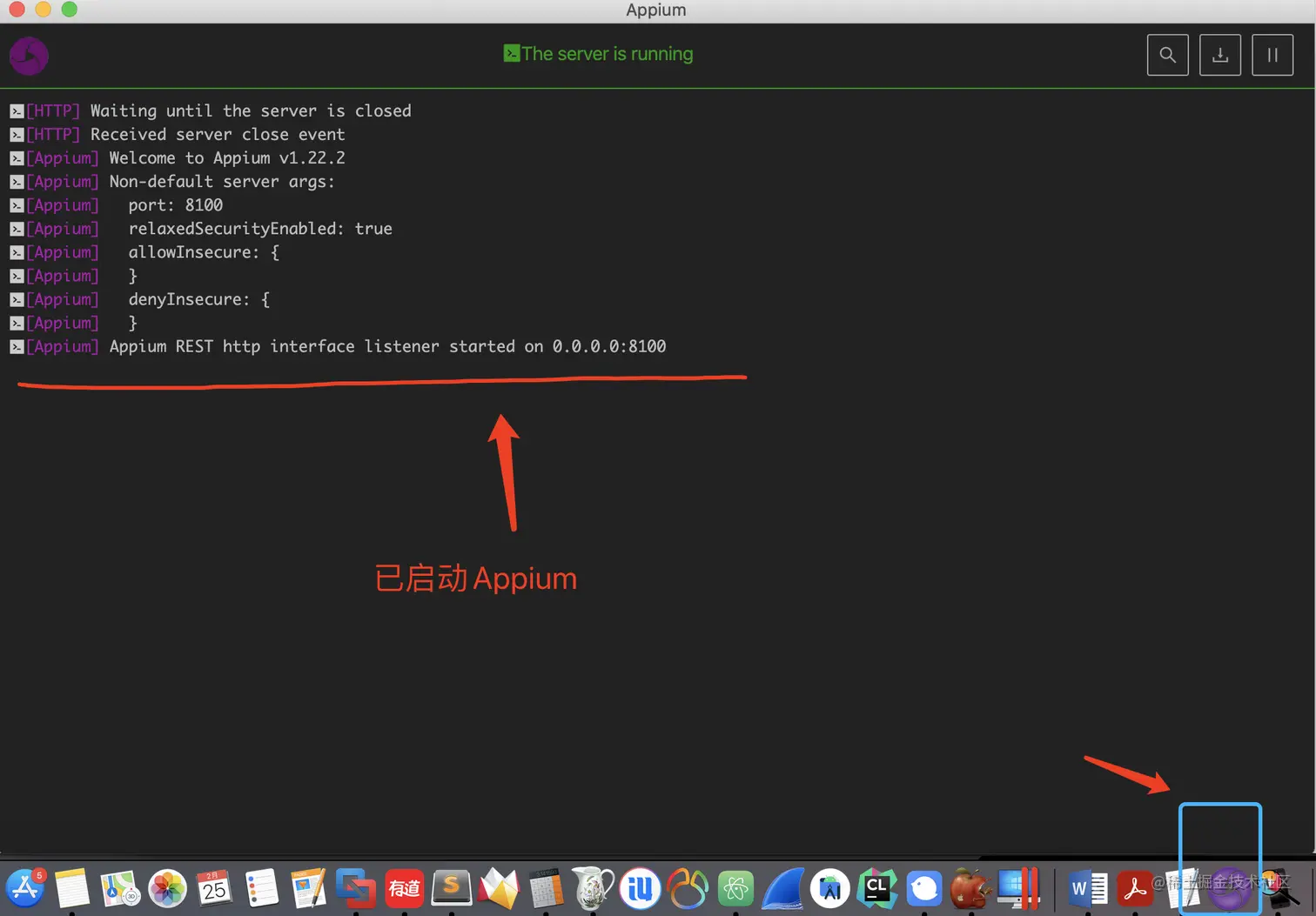Open Reminders from the dock
Screen dimensions: 1316x916
(x=261, y=888)
